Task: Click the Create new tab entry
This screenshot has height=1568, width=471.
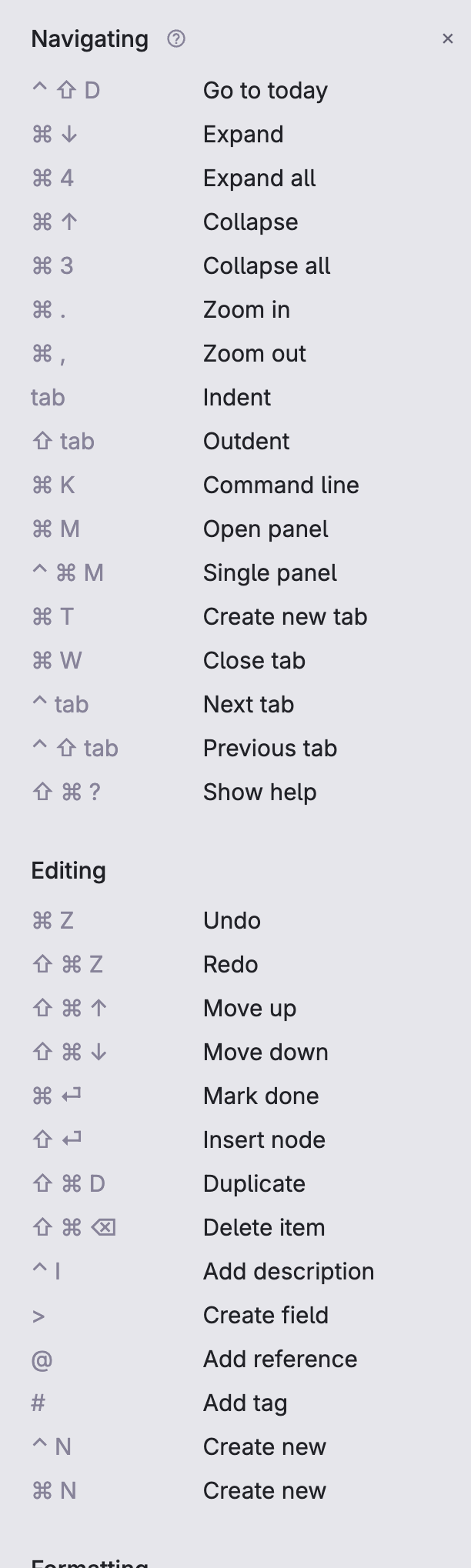Action: (285, 616)
